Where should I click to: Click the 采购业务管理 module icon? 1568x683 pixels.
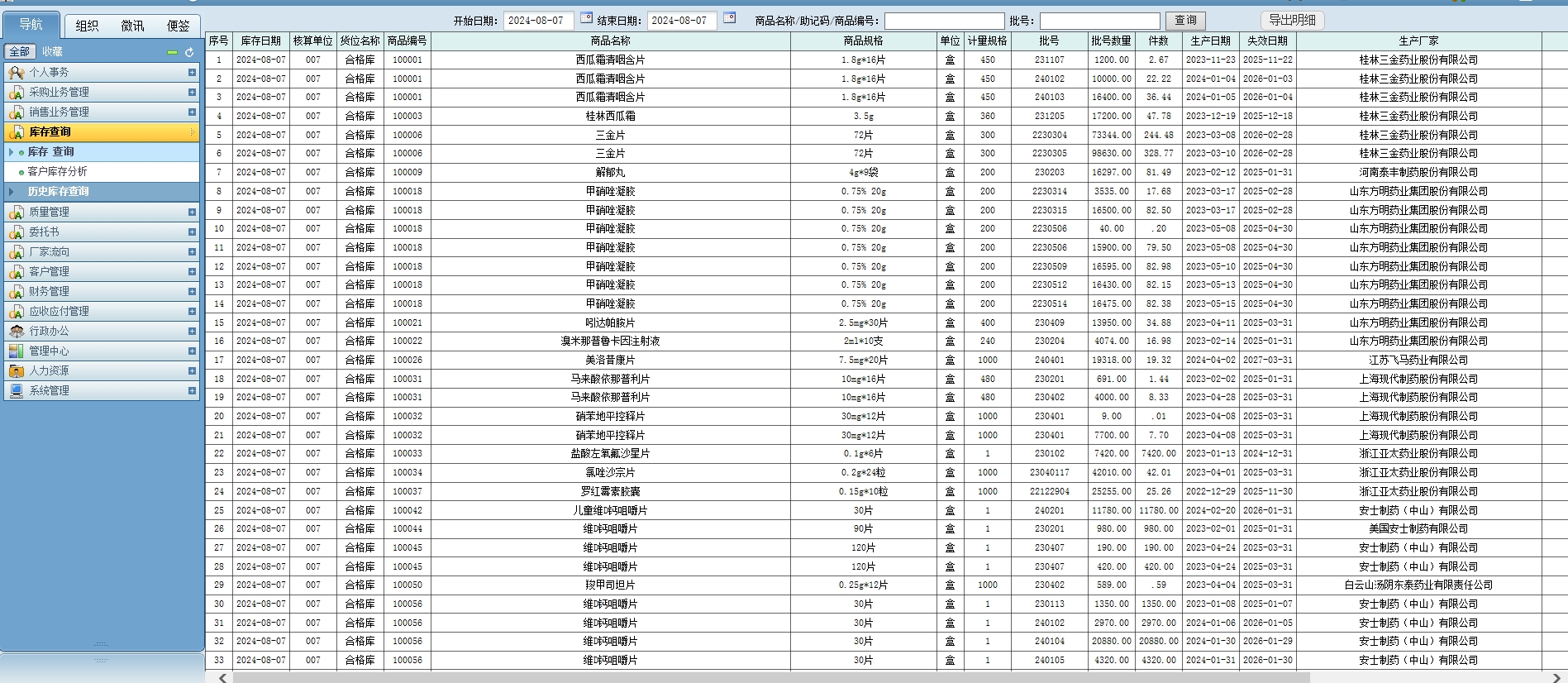pos(16,93)
